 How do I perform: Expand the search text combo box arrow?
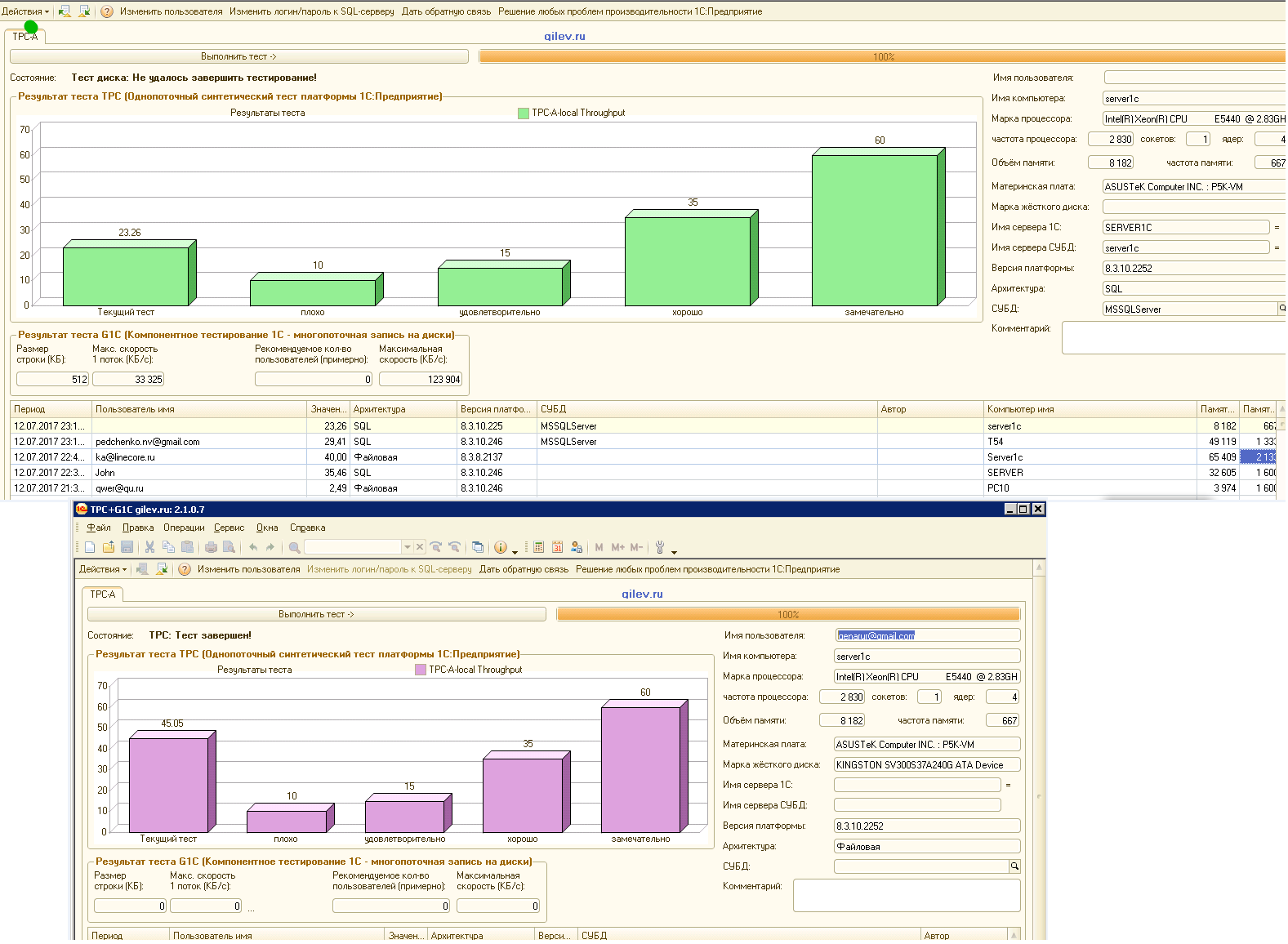pyautogui.click(x=407, y=547)
